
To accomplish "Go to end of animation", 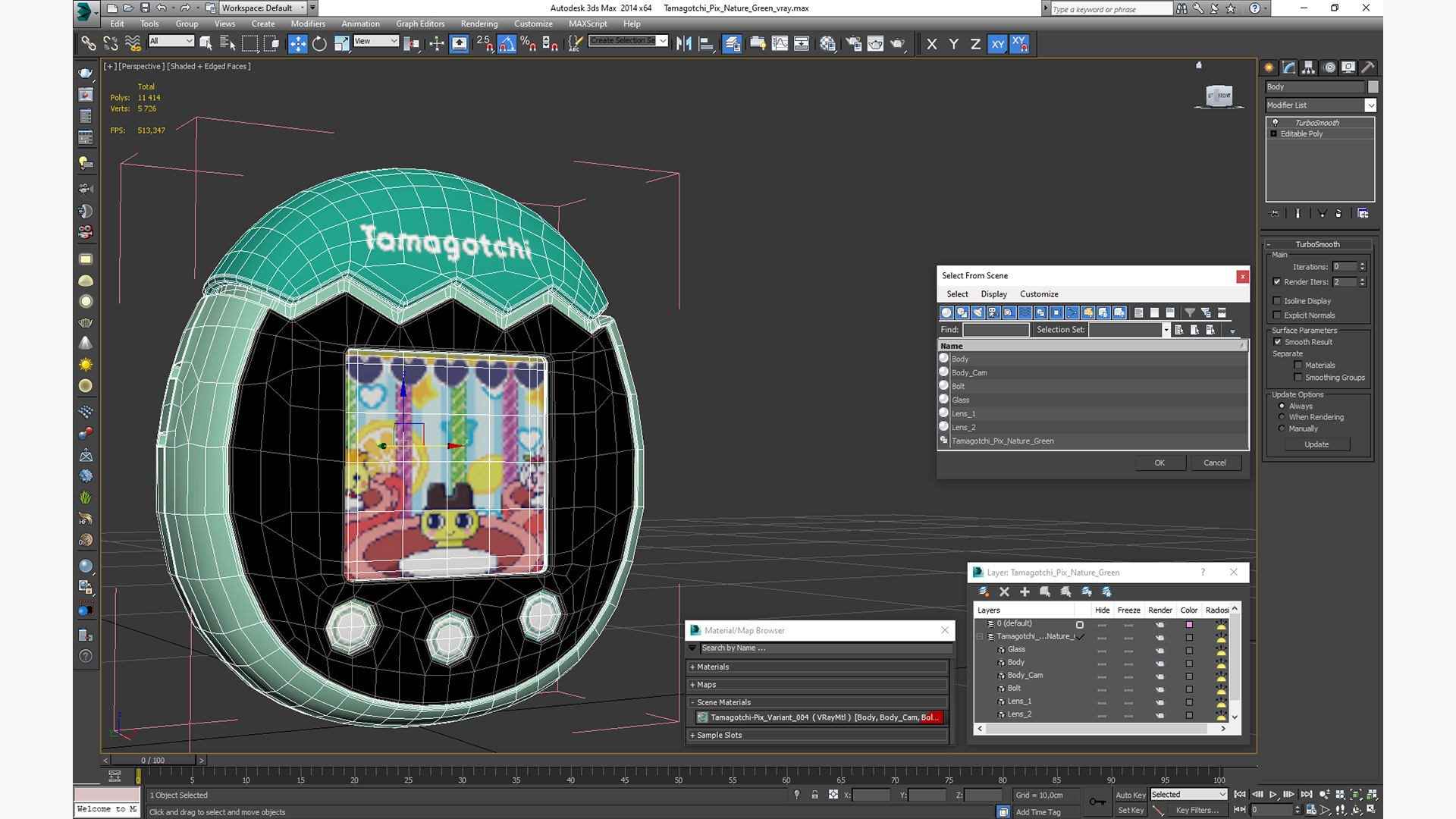I will 1306,795.
